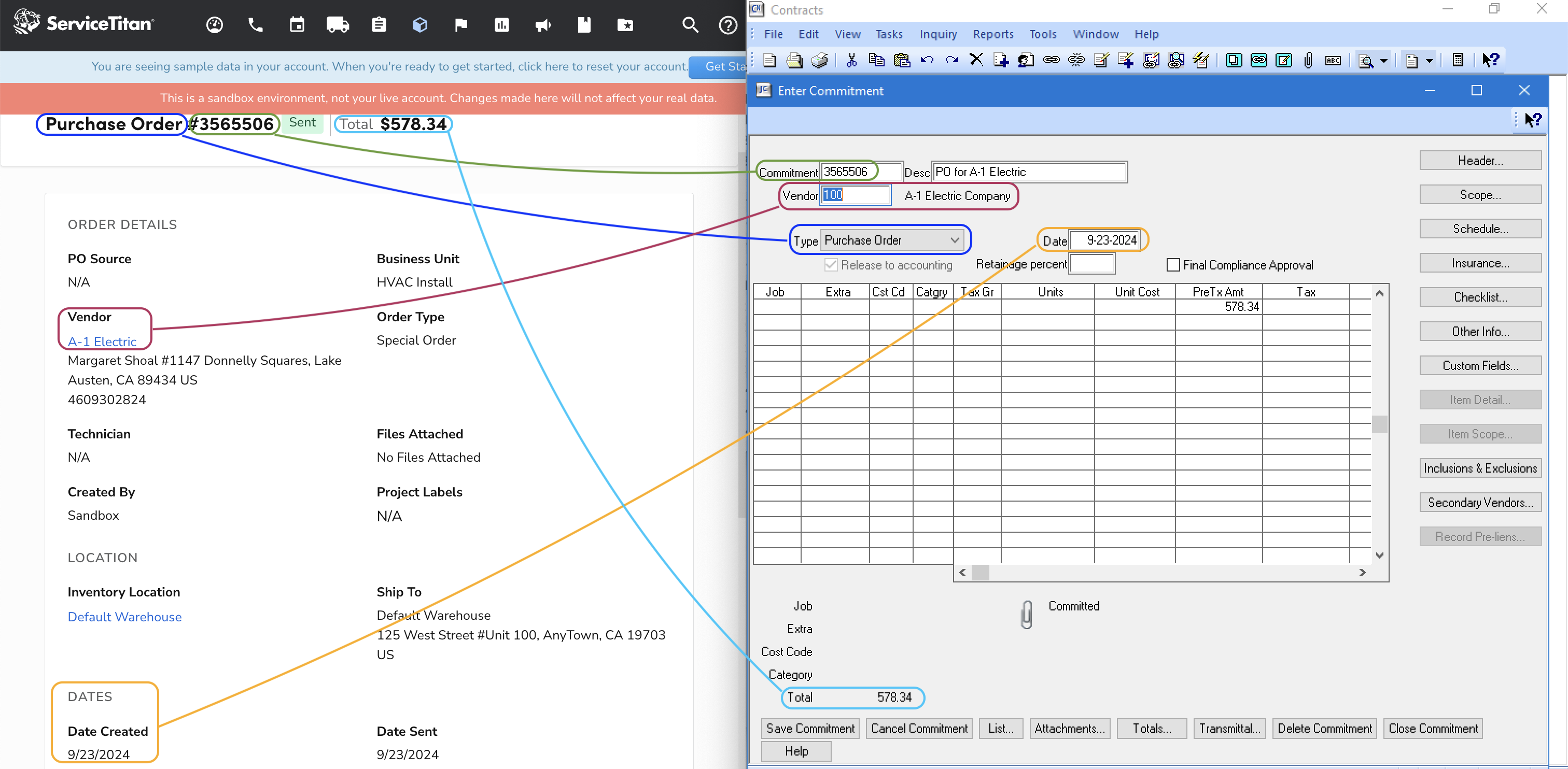Image resolution: width=1568 pixels, height=769 pixels.
Task: Open the clipboard icon in ServiceTitan
Action: coord(379,25)
